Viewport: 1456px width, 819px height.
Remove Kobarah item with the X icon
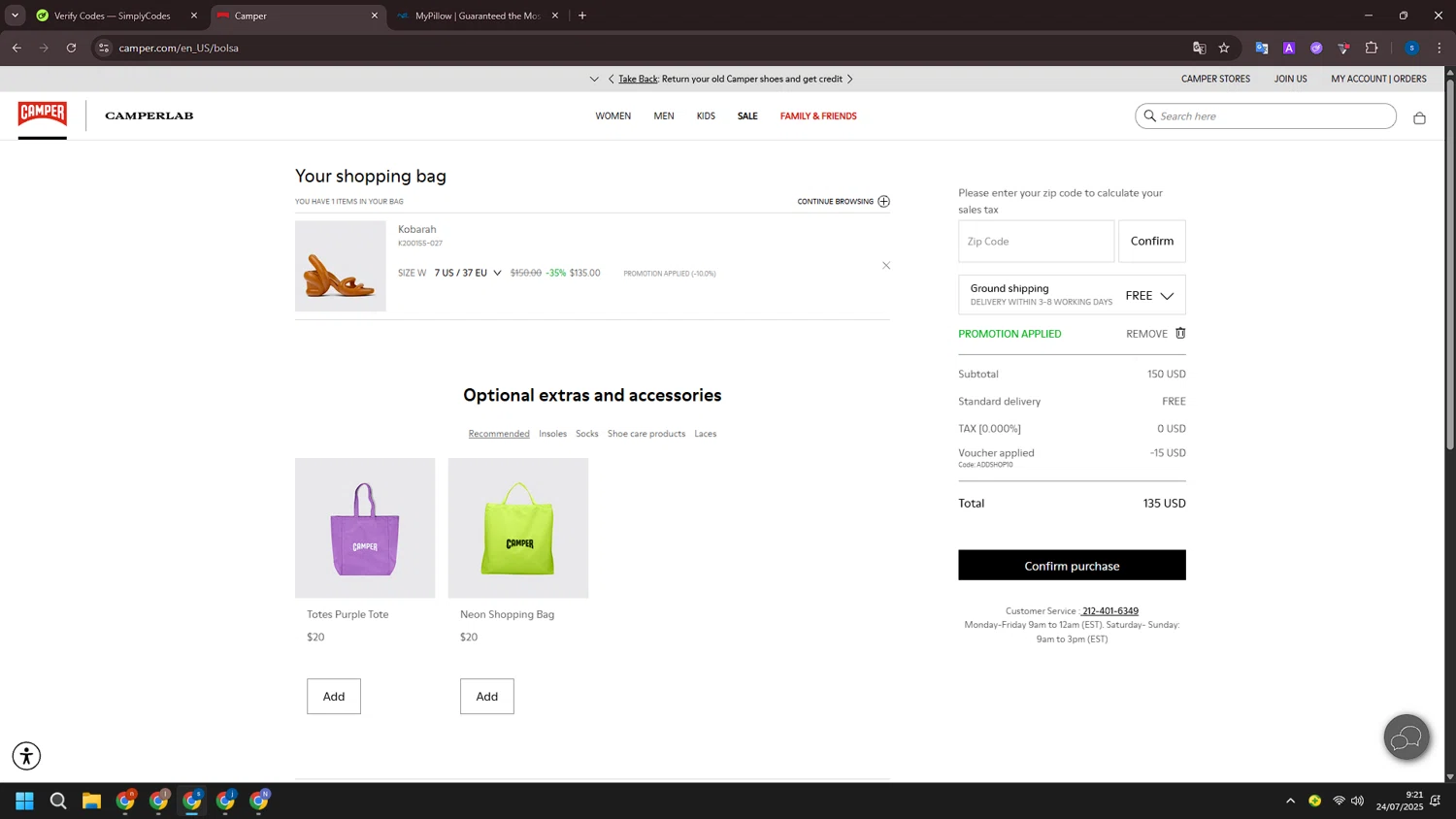pyautogui.click(x=886, y=266)
